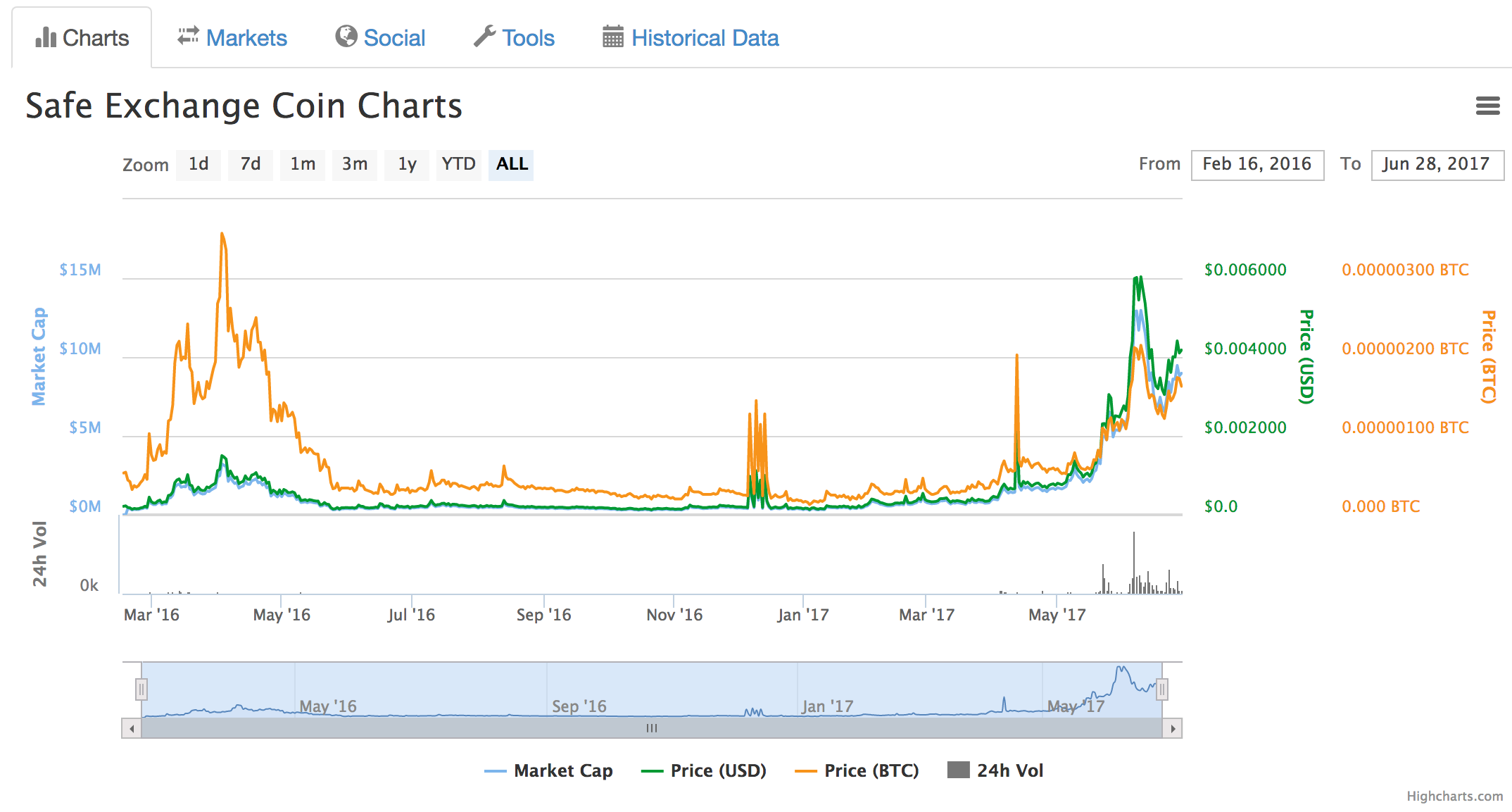Viewport: 1512px width, 812px height.
Task: Click the 0.00000300 BTC axis label
Action: tap(1405, 270)
